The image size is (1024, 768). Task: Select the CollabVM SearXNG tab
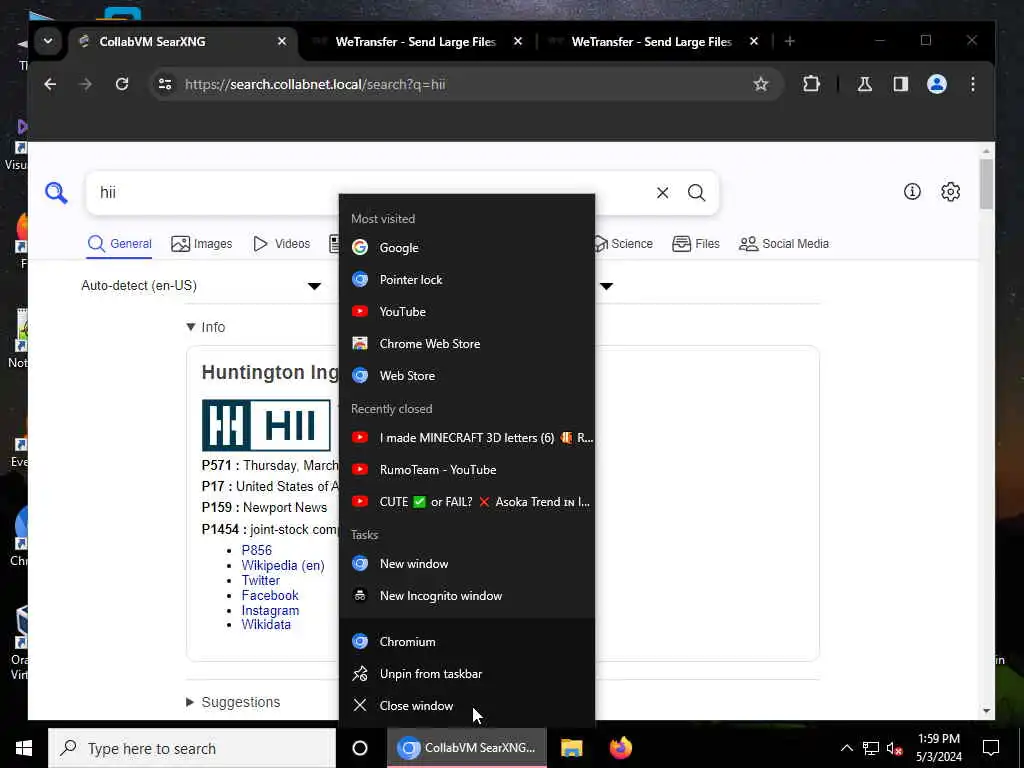[x=182, y=42]
